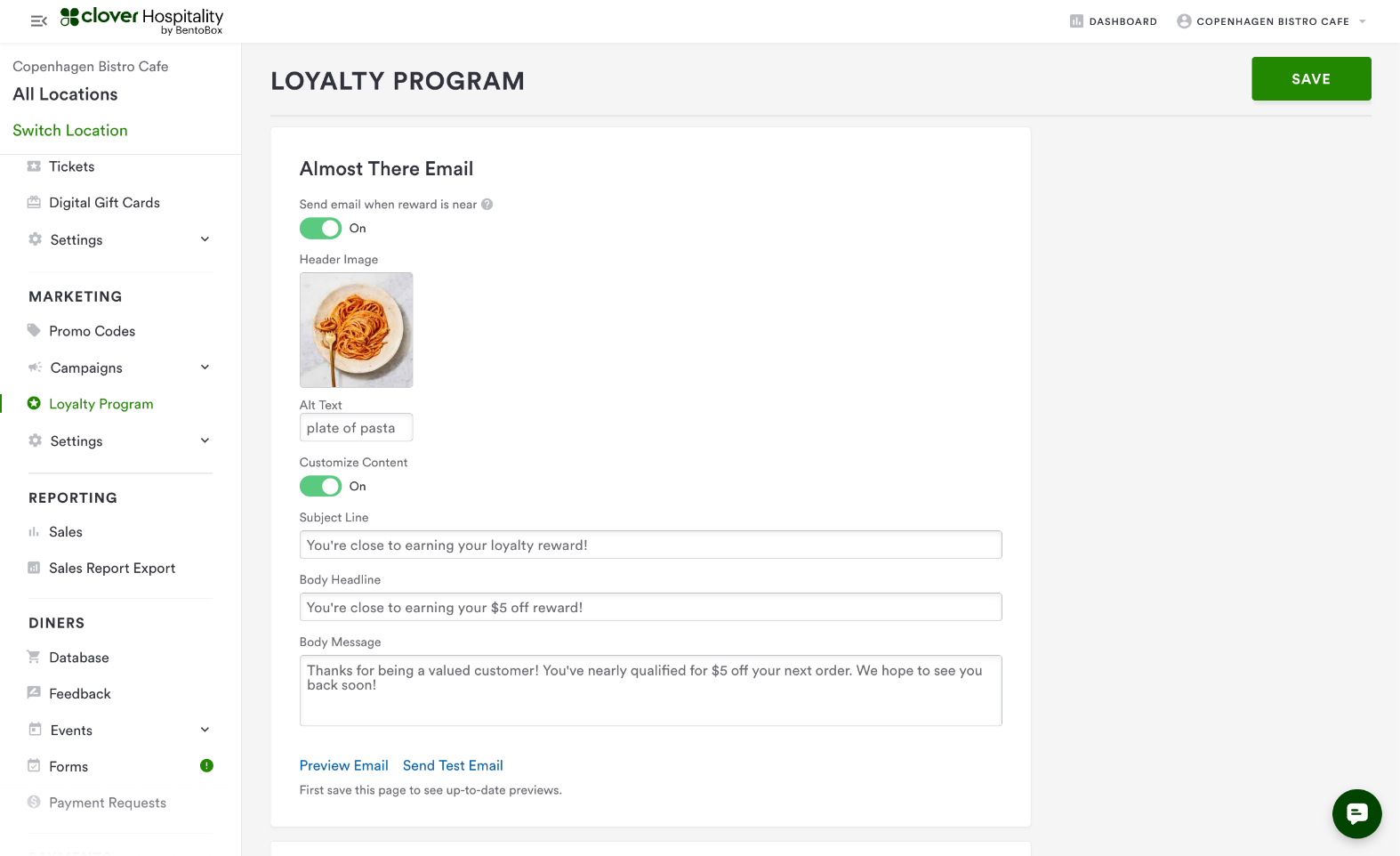Expand the Campaigns submenu chevron
Image resolution: width=1400 pixels, height=856 pixels.
pos(205,367)
